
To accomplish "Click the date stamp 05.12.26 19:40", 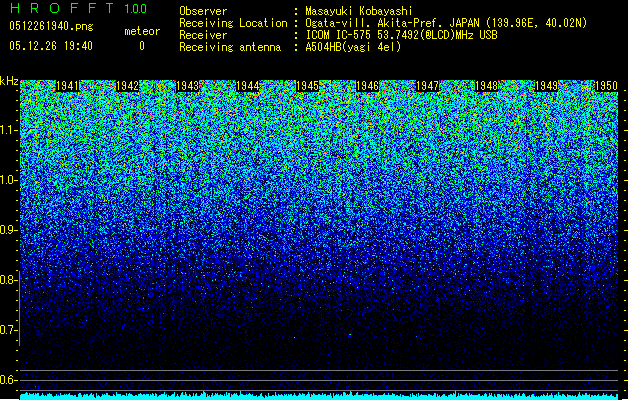I will [x=51, y=46].
